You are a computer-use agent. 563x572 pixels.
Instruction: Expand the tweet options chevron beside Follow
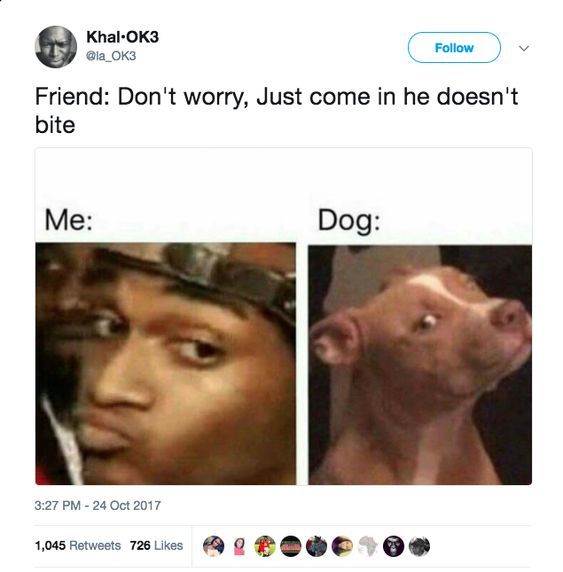tap(524, 48)
